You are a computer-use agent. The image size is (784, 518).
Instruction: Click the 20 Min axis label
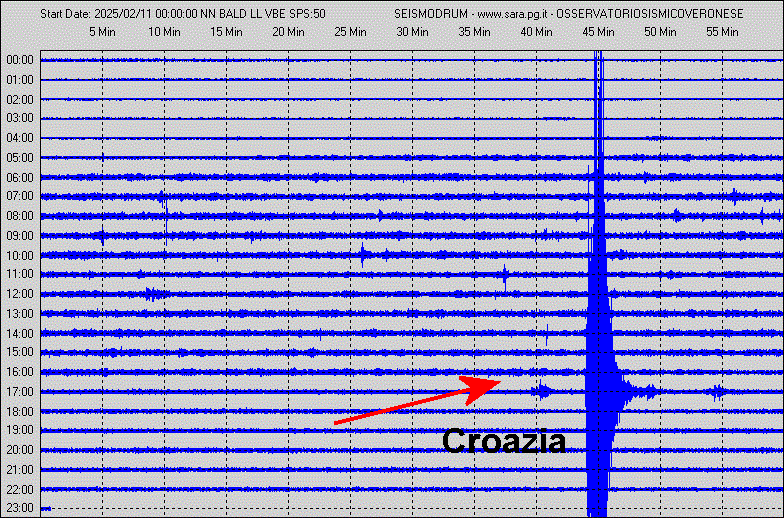pyautogui.click(x=288, y=32)
